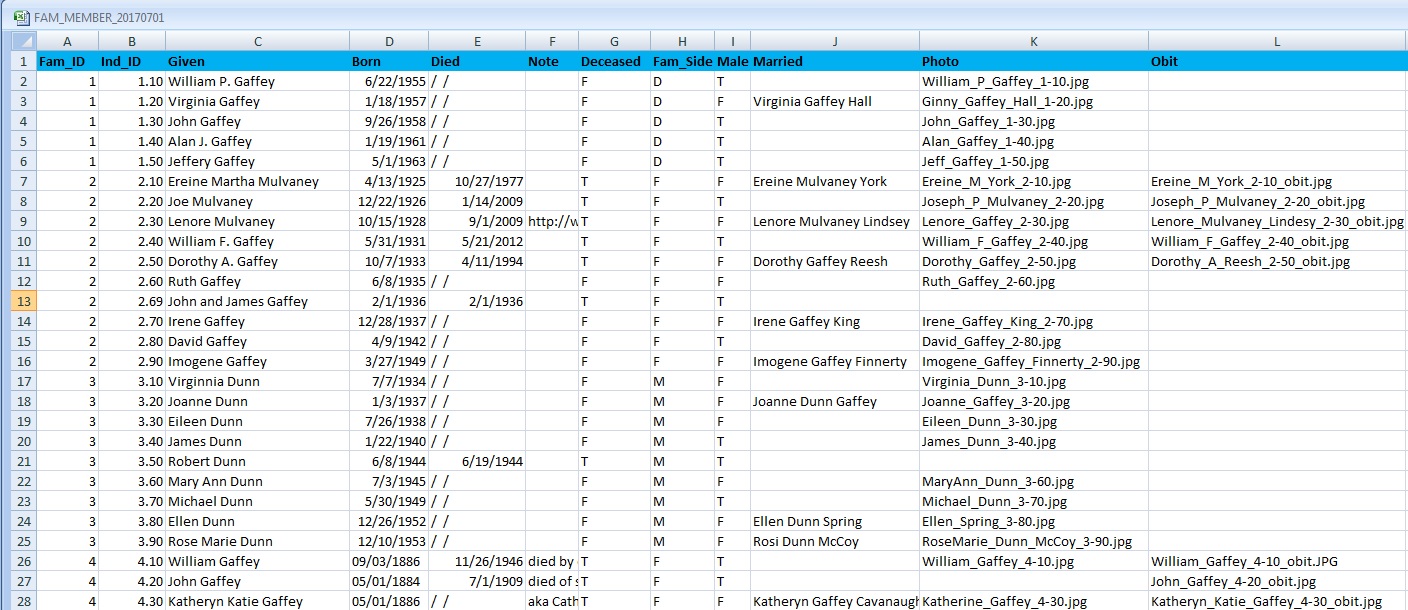The image size is (1408, 610).
Task: Click the Excel workbook icon beside FAM_MEMBER_20170701
Action: (x=22, y=17)
